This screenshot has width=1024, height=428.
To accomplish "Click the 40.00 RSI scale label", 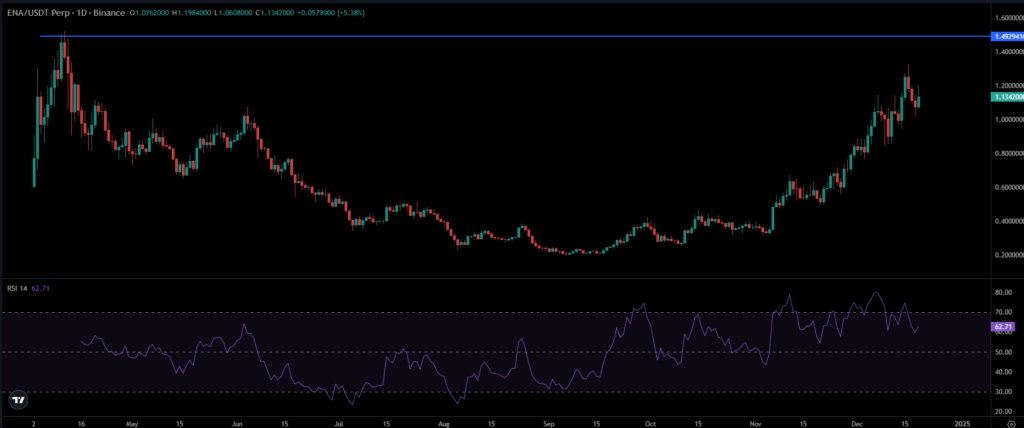I will tap(1003, 372).
